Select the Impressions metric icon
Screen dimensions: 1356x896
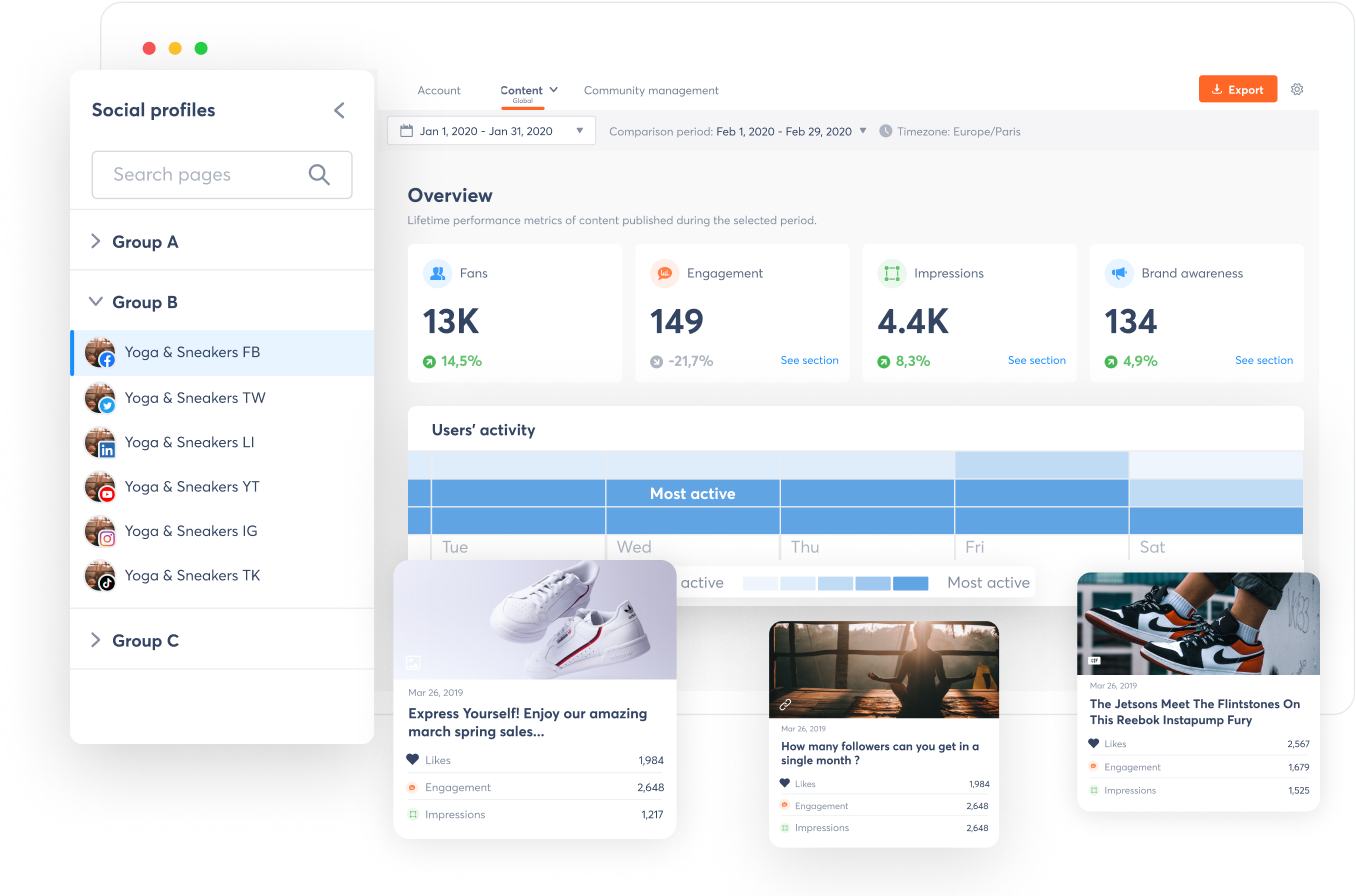click(890, 272)
